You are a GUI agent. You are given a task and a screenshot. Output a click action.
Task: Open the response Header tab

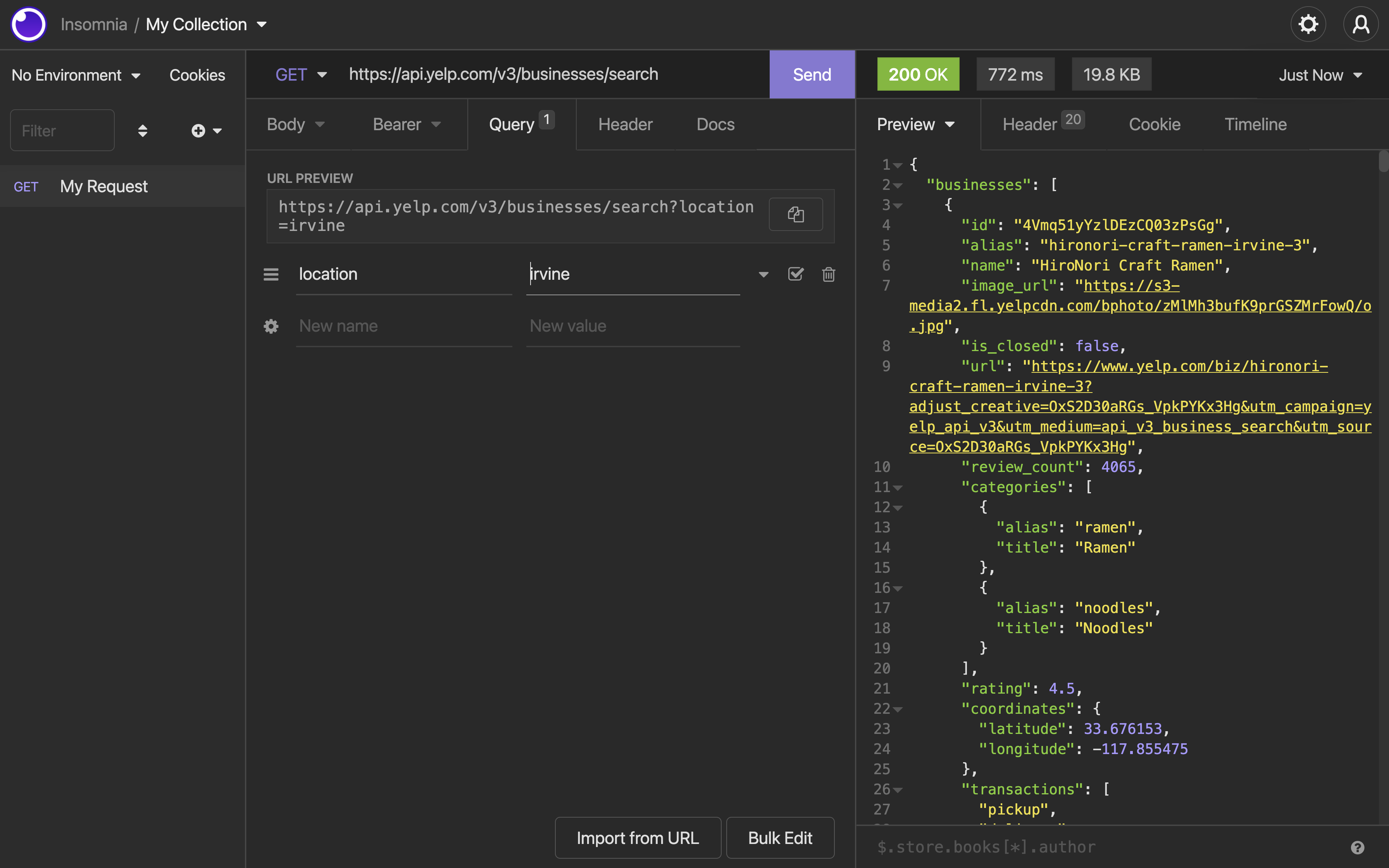pyautogui.click(x=1043, y=124)
